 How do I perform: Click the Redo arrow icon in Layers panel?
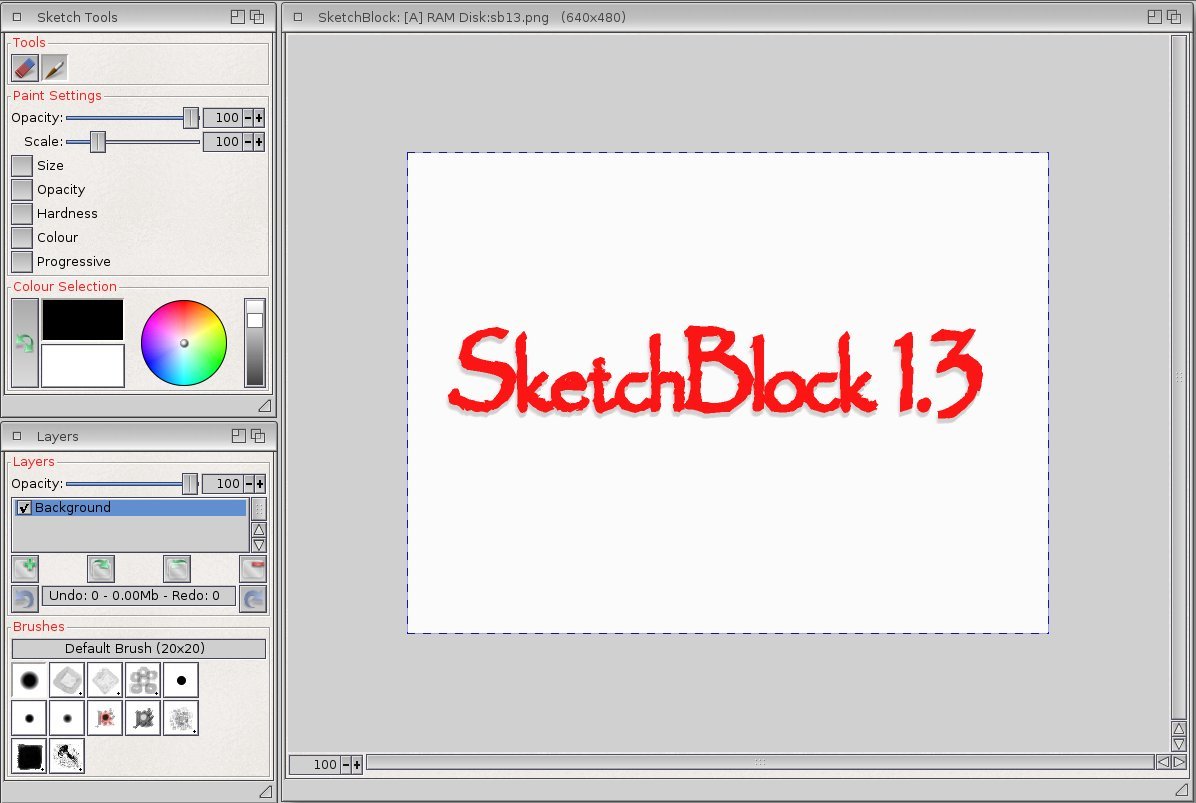click(x=253, y=598)
